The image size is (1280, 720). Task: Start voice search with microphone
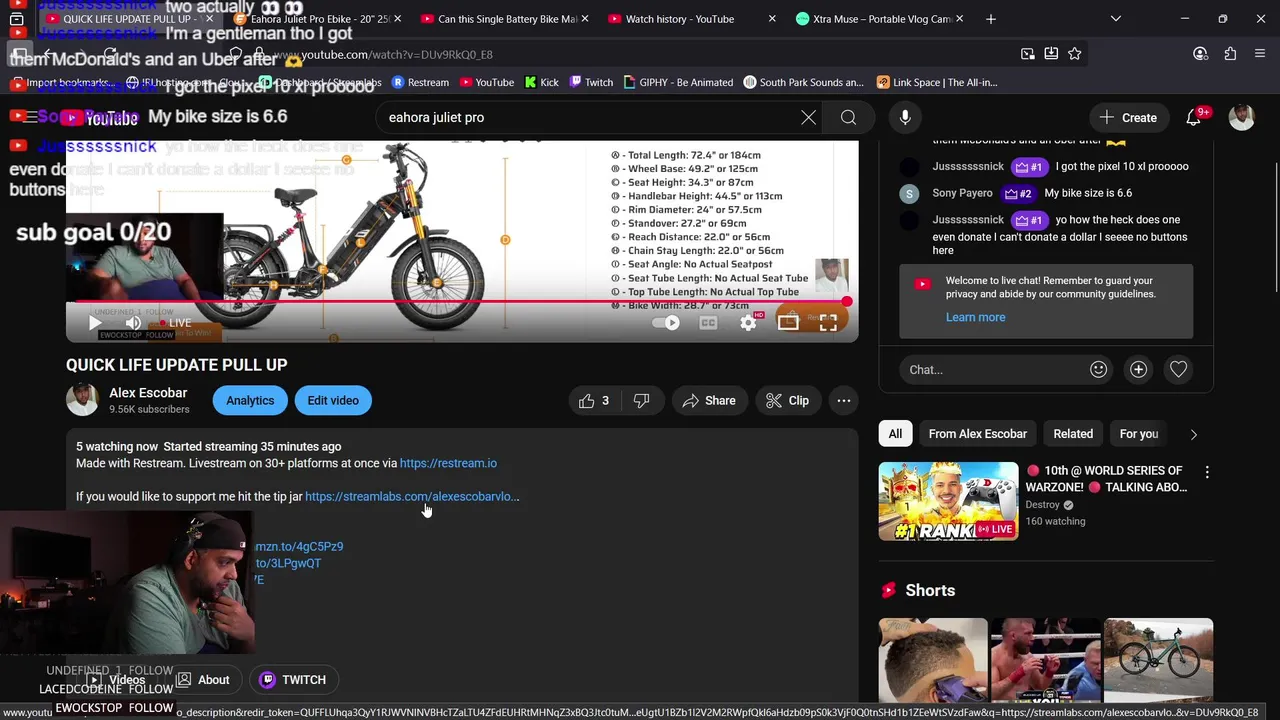(x=905, y=118)
